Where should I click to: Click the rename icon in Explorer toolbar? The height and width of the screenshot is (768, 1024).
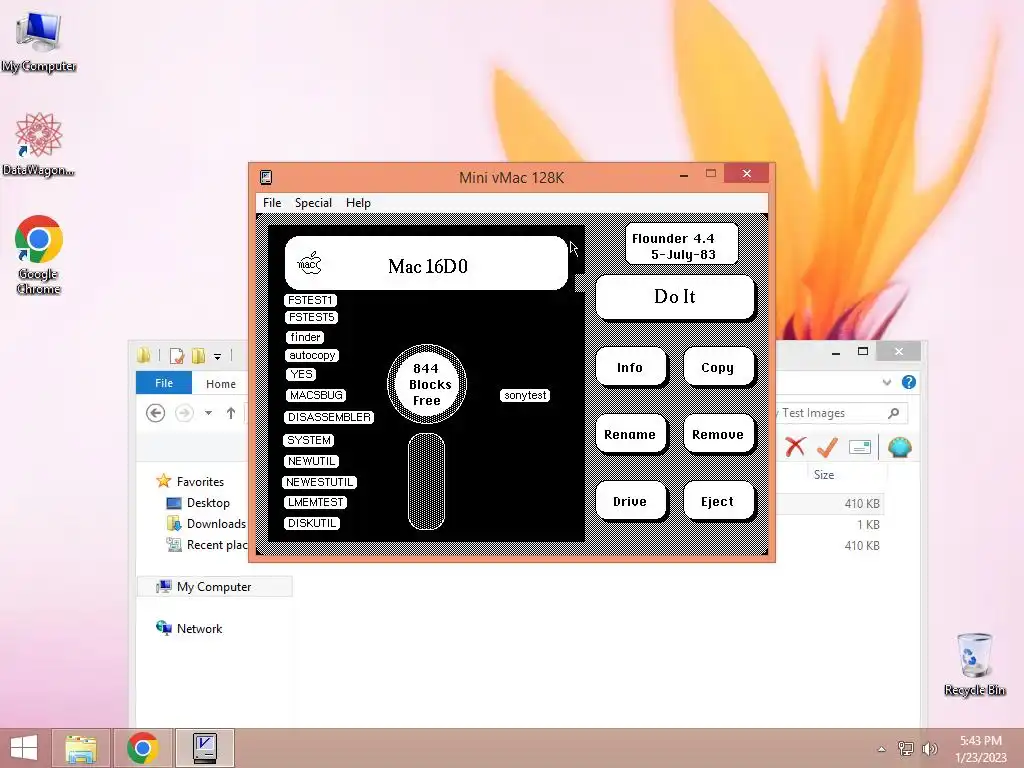[860, 447]
